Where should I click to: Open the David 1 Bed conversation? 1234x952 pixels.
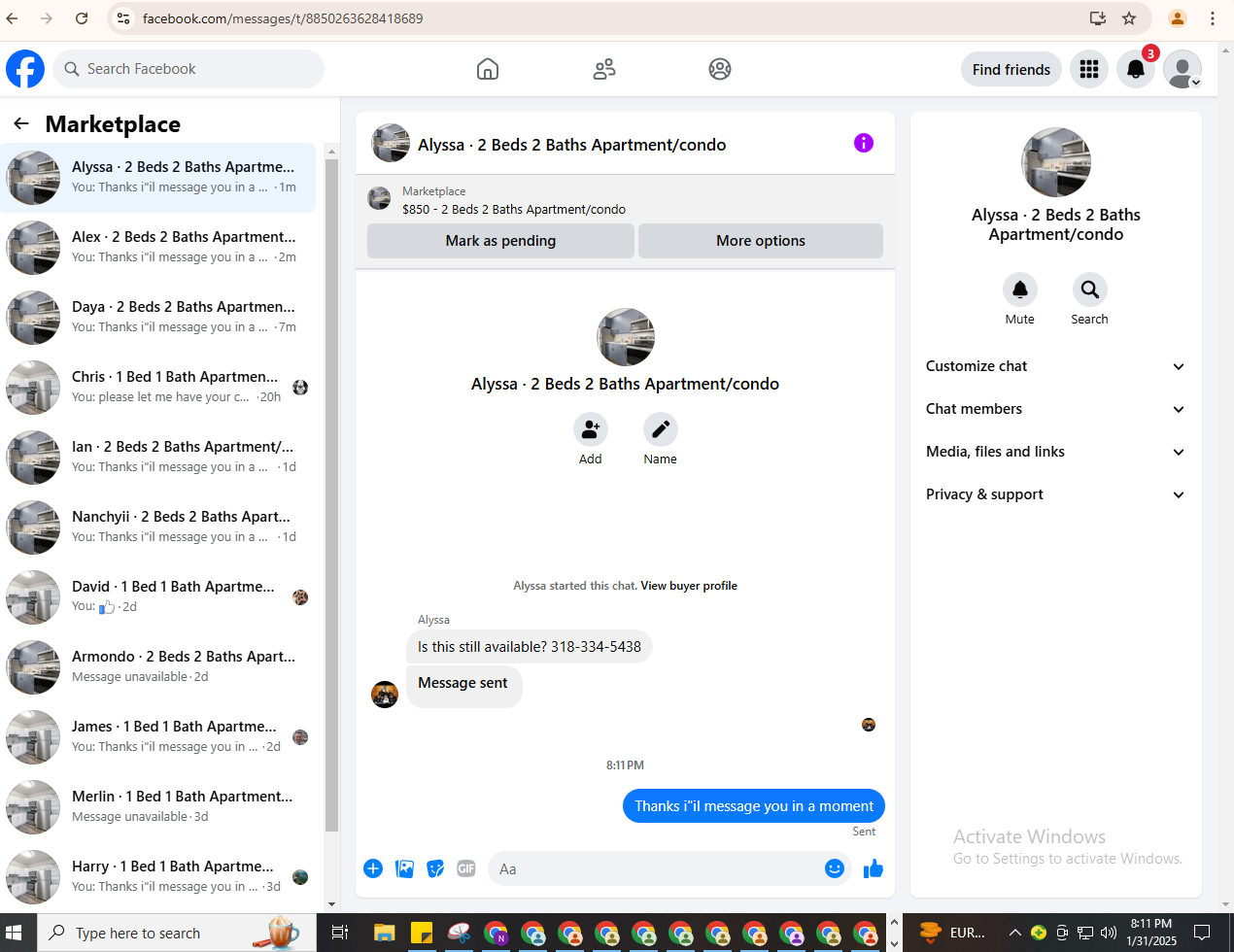click(x=158, y=597)
